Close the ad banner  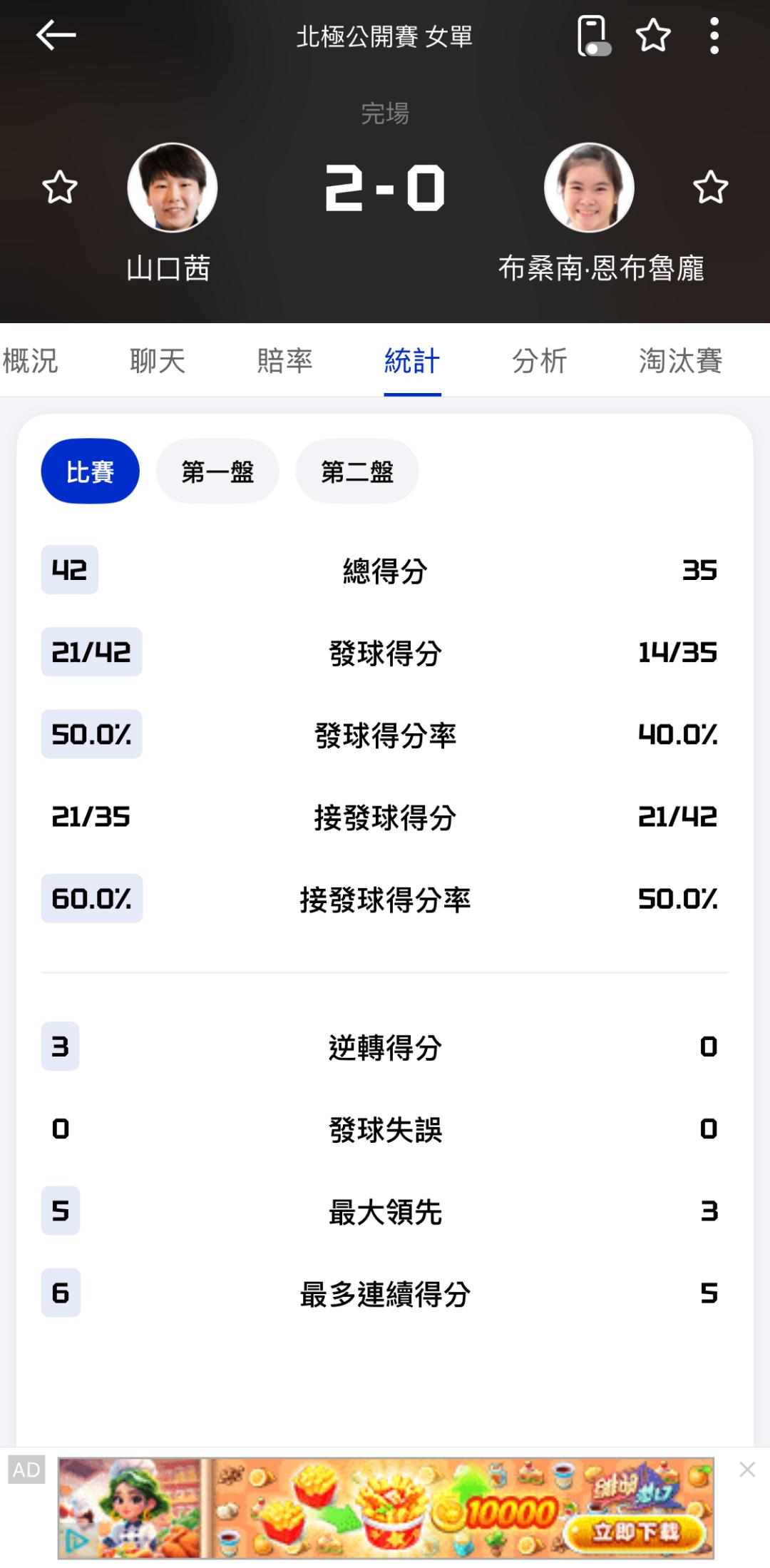(x=746, y=1470)
